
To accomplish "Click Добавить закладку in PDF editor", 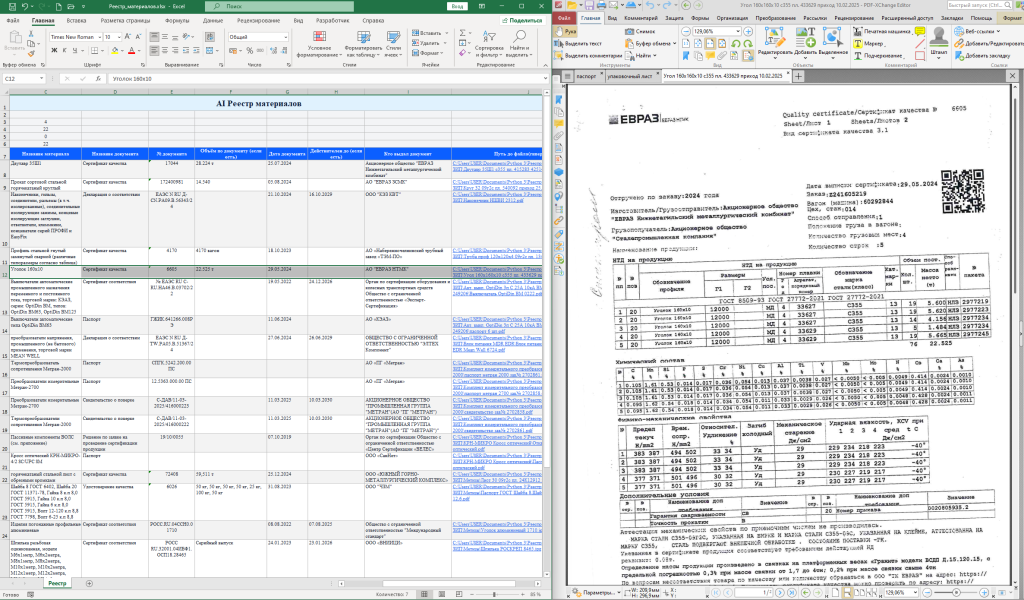I will (x=983, y=55).
